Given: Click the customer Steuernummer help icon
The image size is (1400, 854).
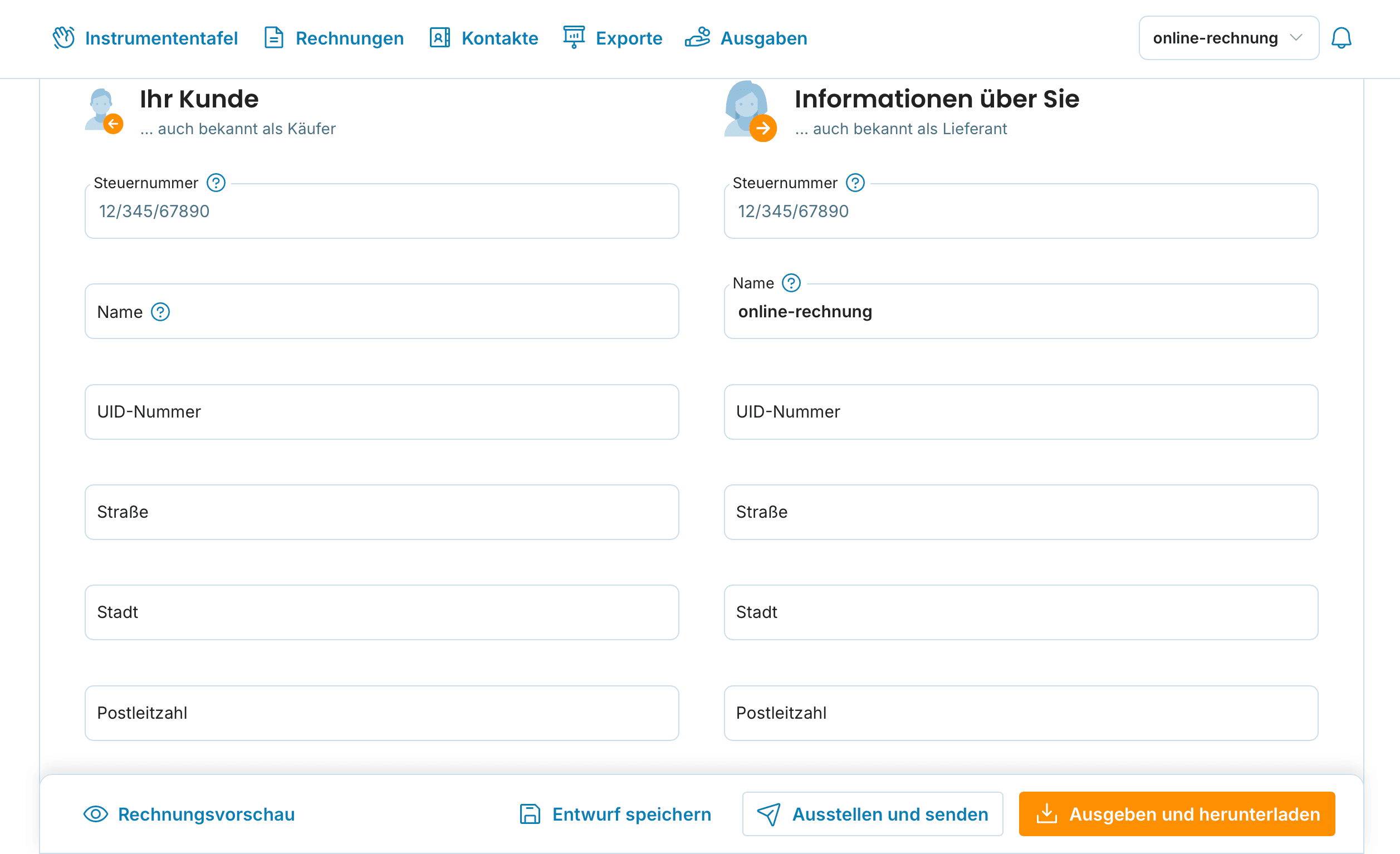Looking at the screenshot, I should click(x=216, y=183).
